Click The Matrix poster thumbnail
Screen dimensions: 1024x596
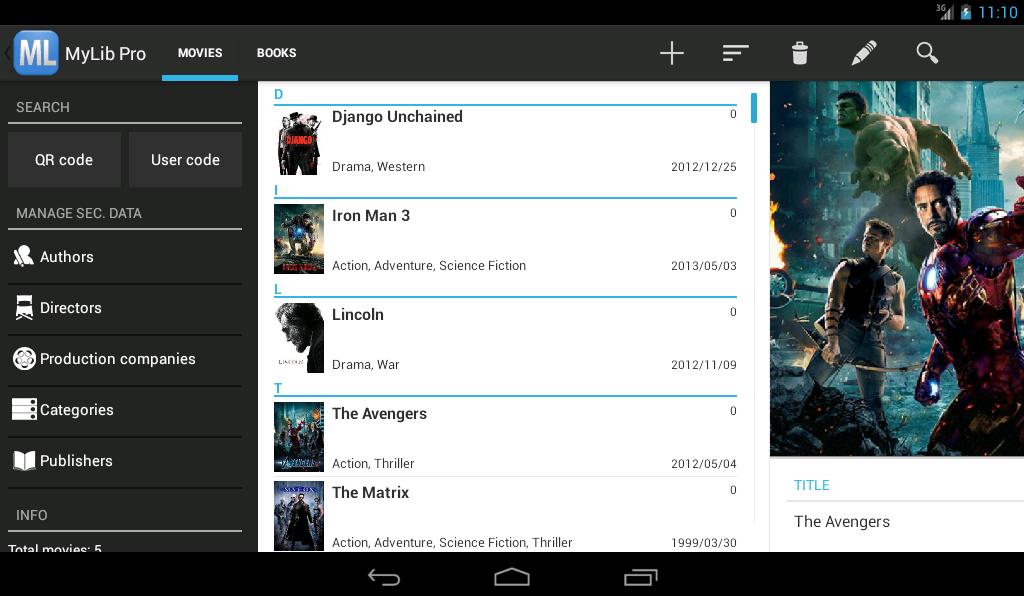coord(299,516)
